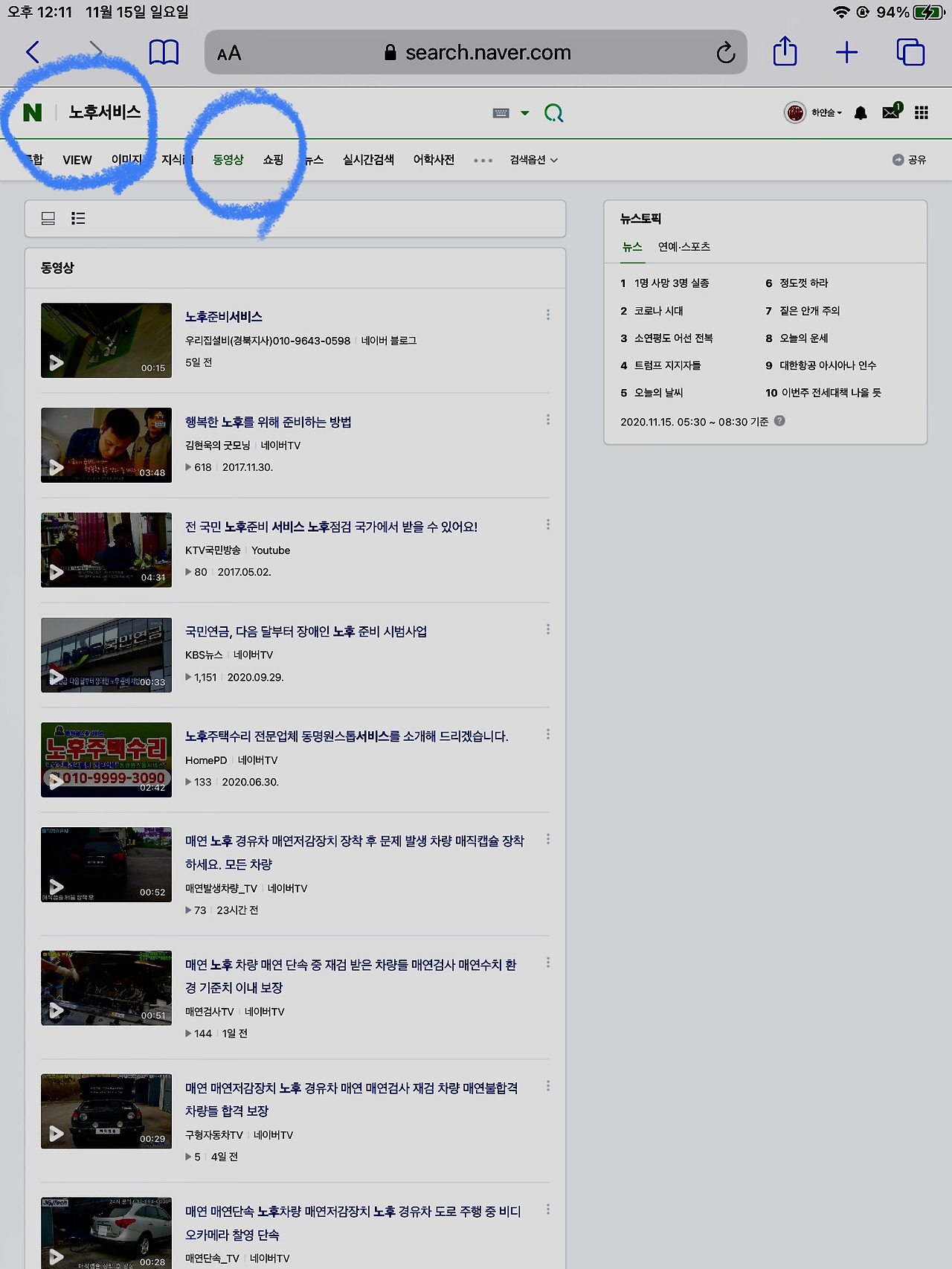Open the 전 국민 노후준비 서비스 link
Viewport: 952px width, 1269px height.
click(x=332, y=527)
